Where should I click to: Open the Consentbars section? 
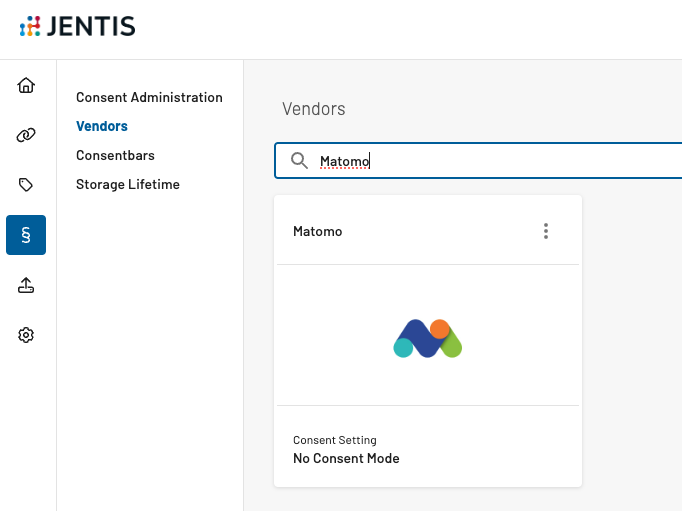[x=115, y=155]
